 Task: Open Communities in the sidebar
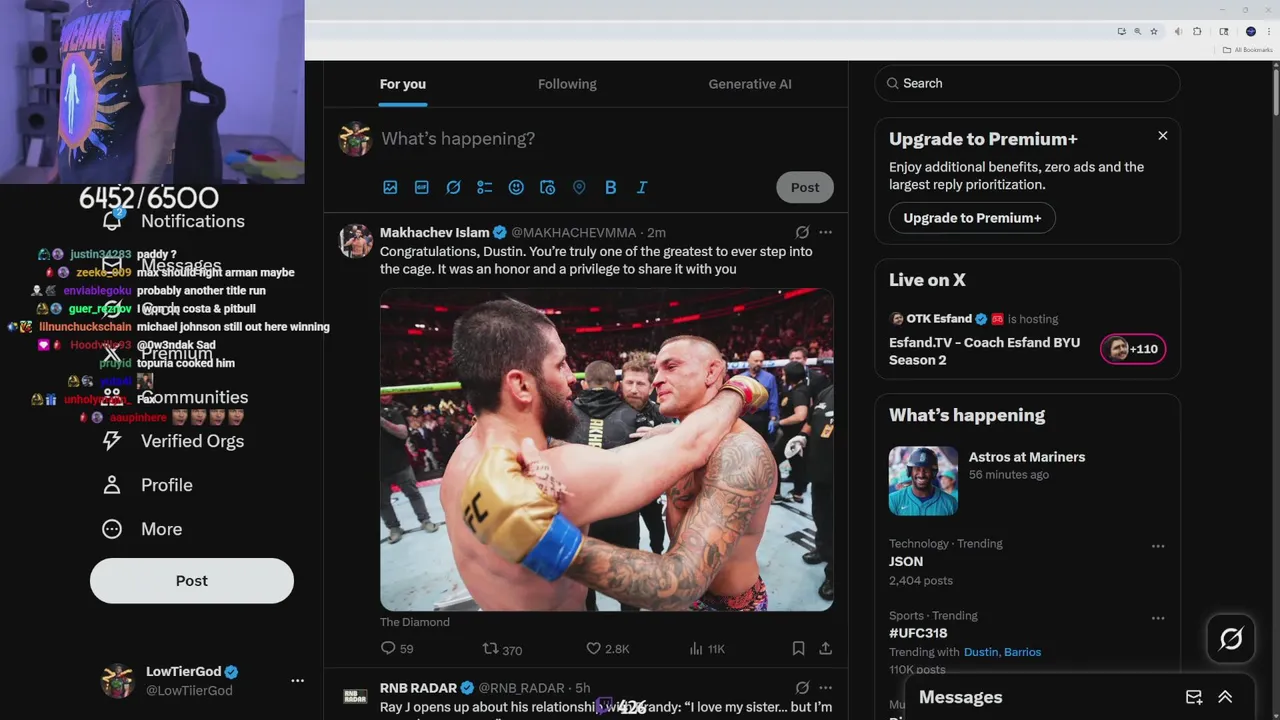pyautogui.click(x=176, y=397)
